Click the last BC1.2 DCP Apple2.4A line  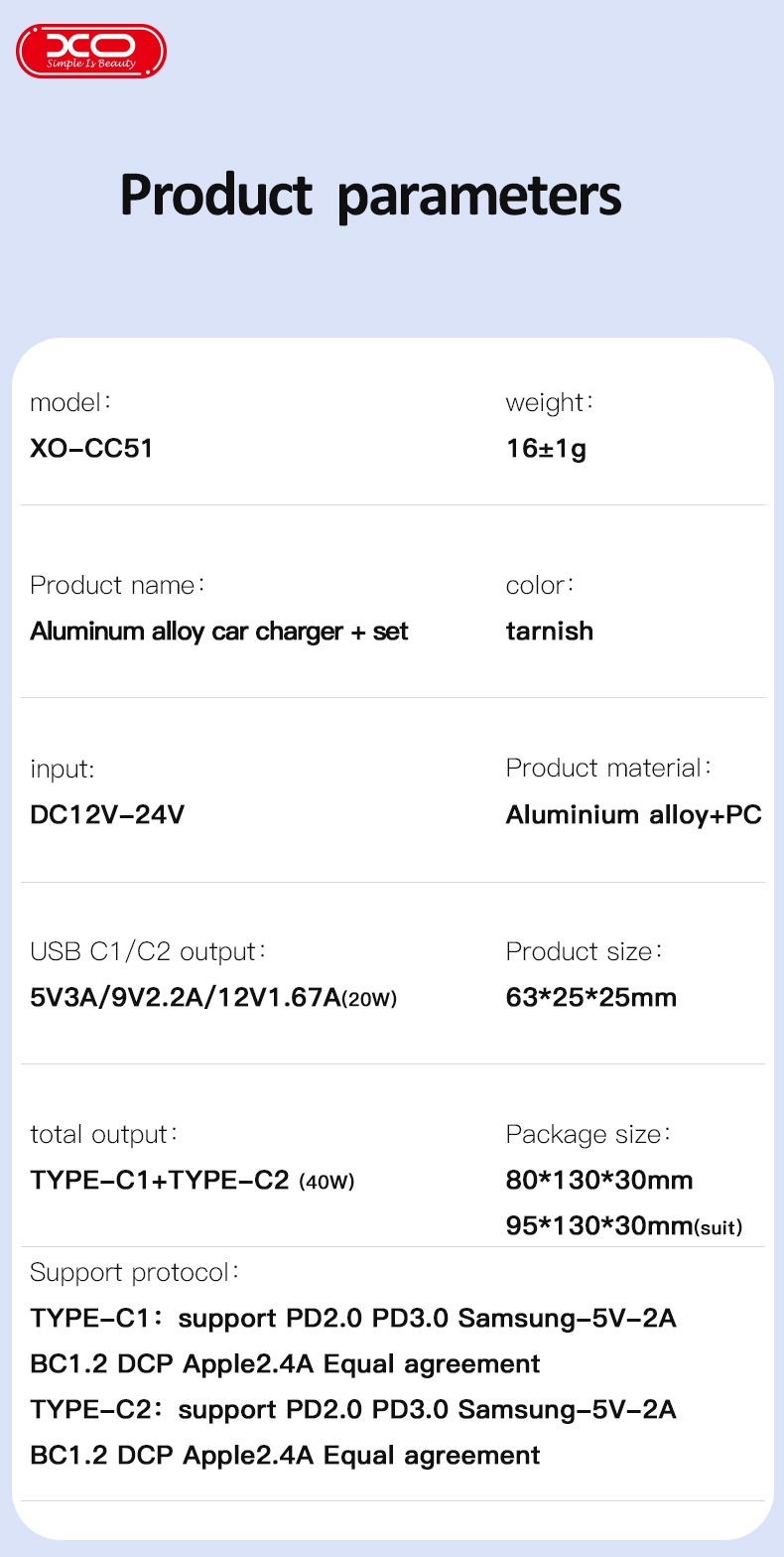click(x=285, y=1456)
